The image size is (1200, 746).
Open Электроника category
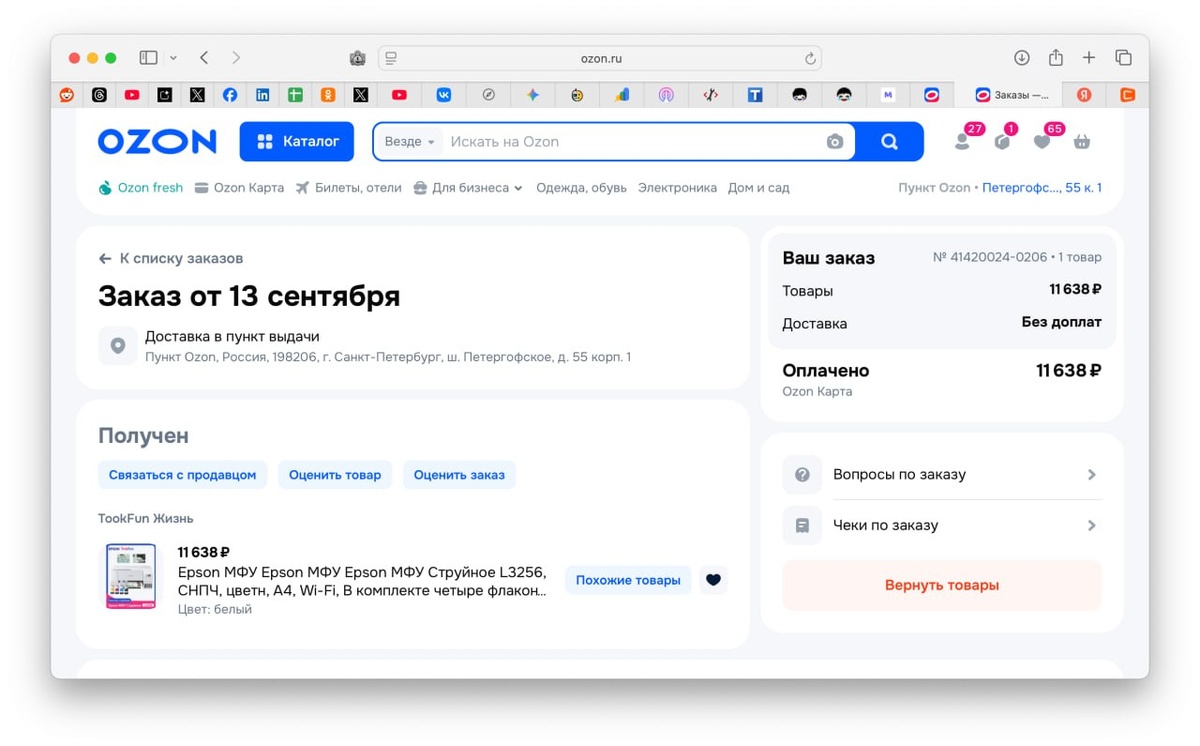pos(677,188)
